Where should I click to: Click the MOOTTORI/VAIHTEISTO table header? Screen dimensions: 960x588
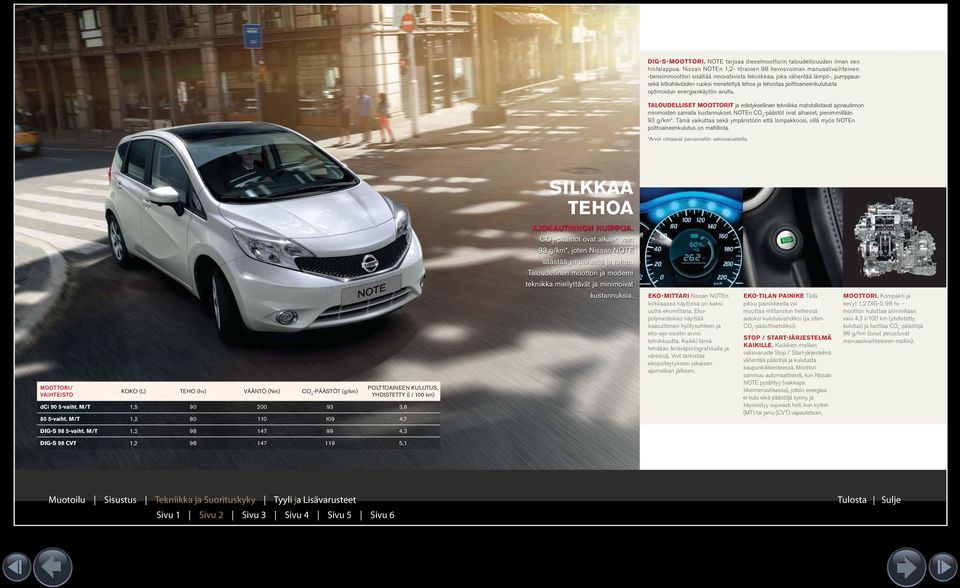click(x=56, y=391)
